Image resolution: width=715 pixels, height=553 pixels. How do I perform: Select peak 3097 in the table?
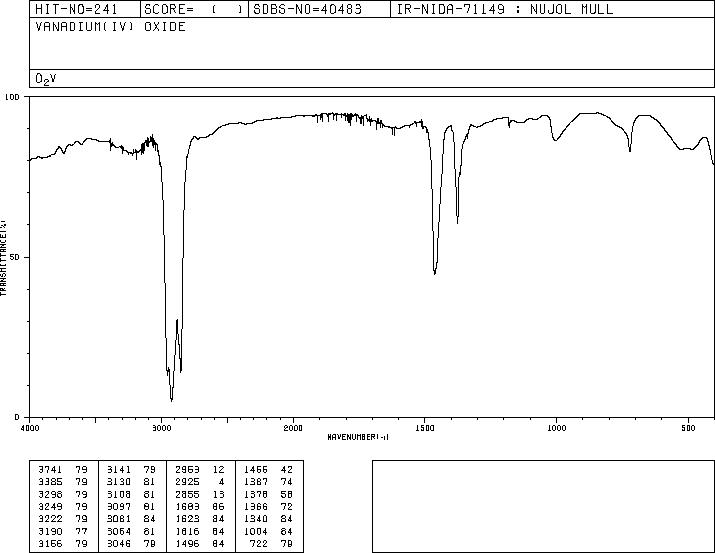(x=119, y=506)
